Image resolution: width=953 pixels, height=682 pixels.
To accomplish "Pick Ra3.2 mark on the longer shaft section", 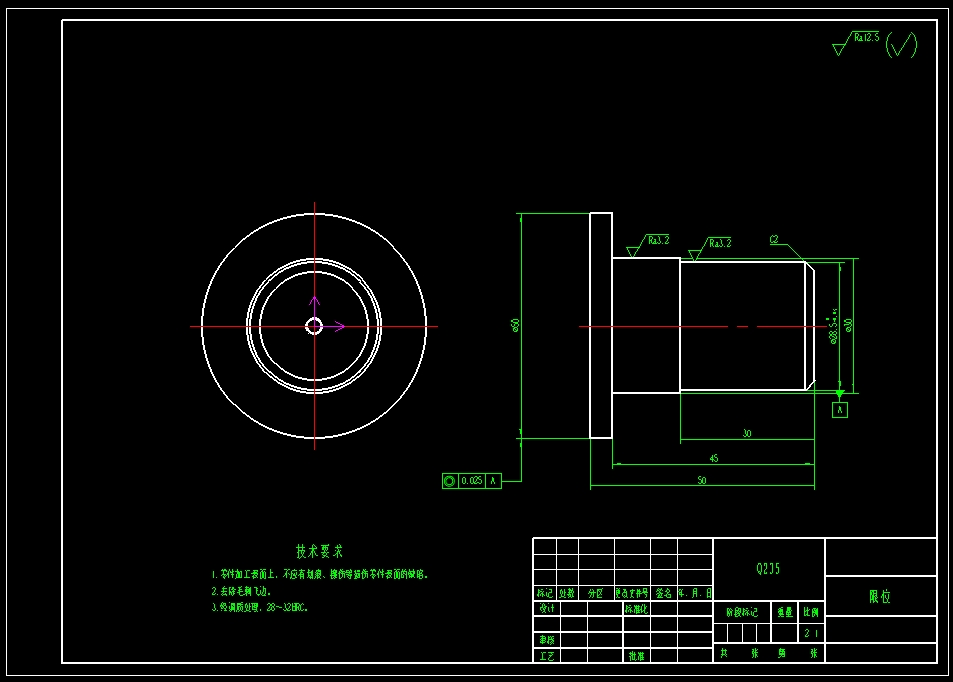I will coord(710,249).
